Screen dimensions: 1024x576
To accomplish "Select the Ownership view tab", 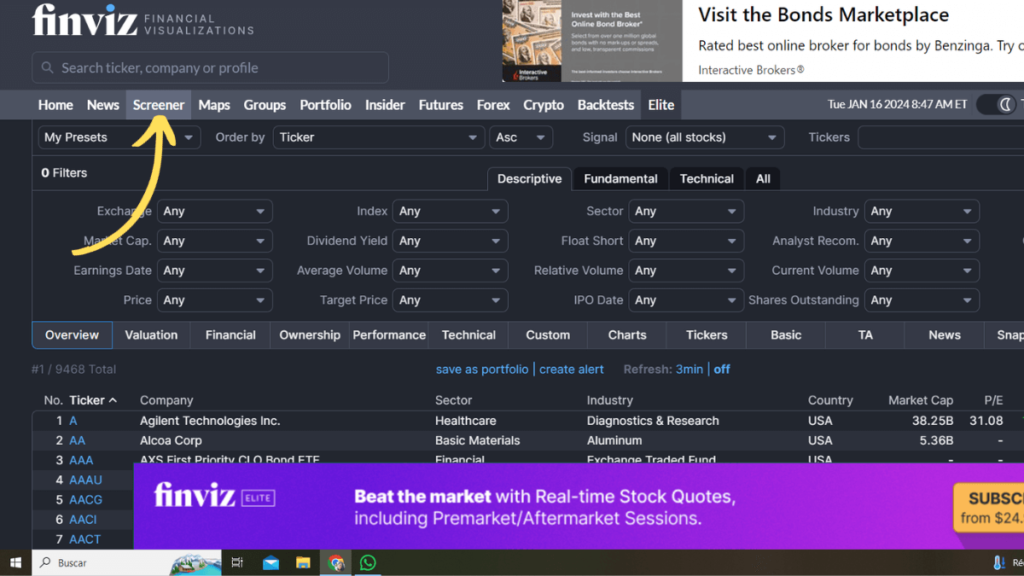I will click(310, 335).
